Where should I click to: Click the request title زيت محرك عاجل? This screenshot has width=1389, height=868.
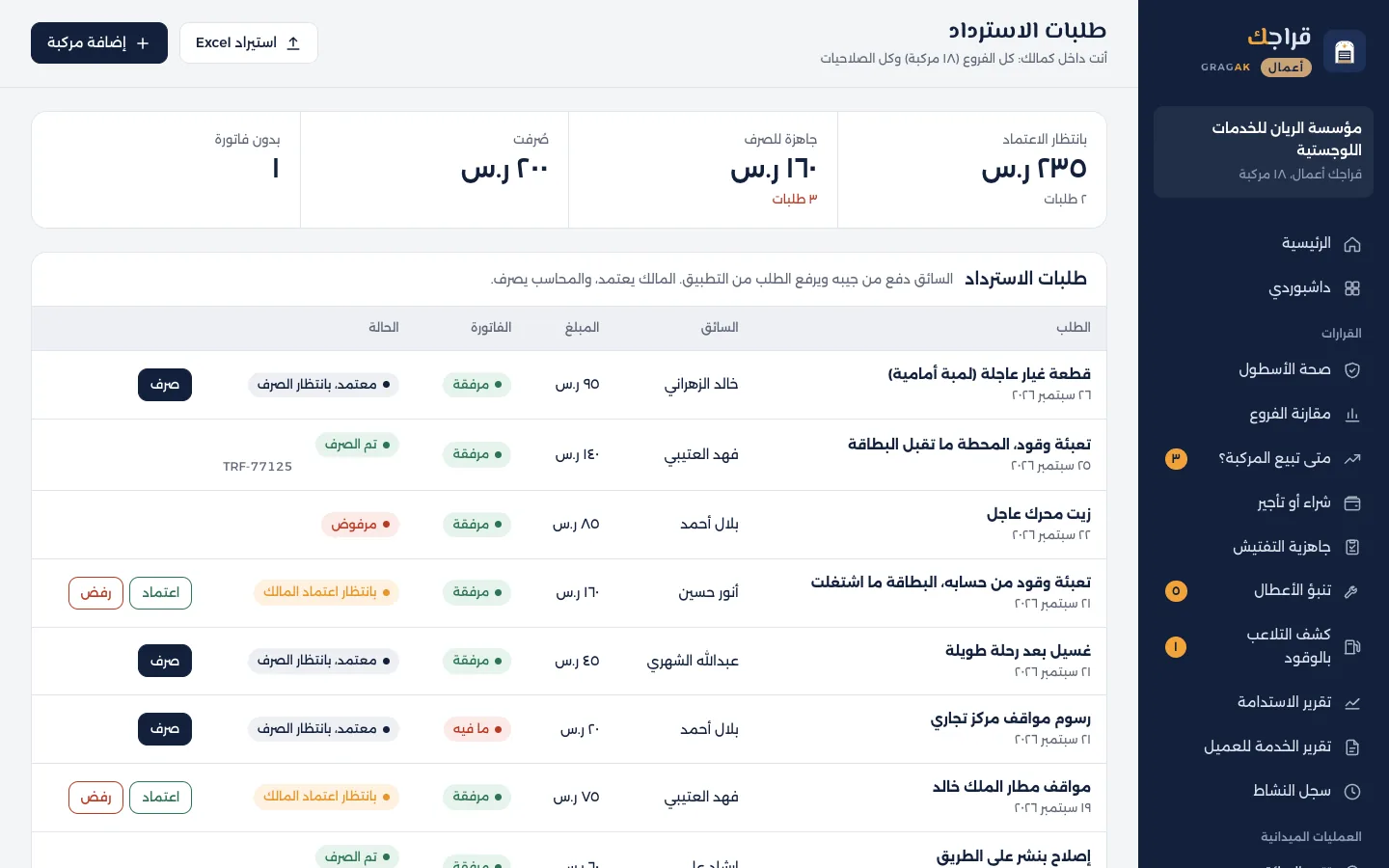click(1039, 514)
